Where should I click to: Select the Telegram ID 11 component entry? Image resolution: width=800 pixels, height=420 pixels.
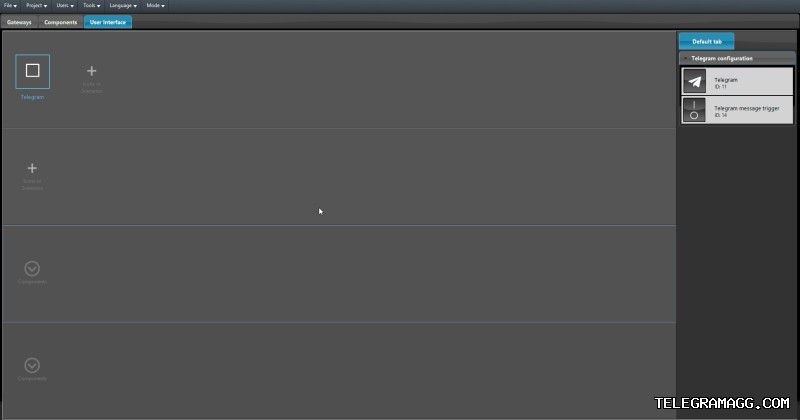[737, 81]
